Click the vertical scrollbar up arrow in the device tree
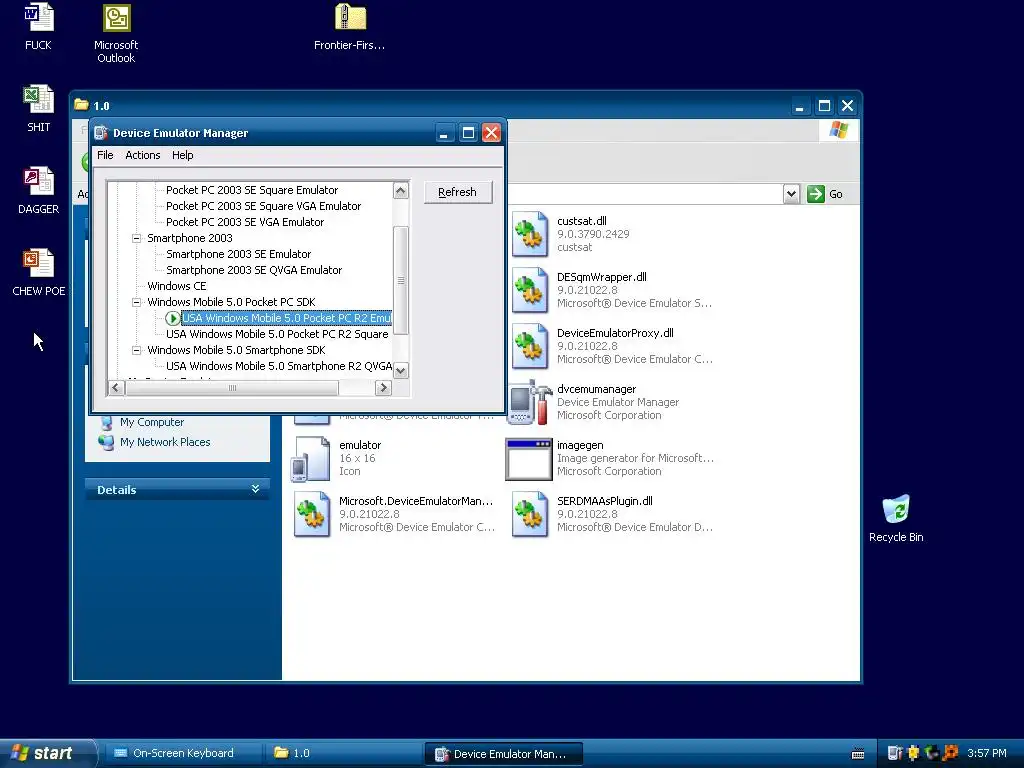 click(x=401, y=190)
